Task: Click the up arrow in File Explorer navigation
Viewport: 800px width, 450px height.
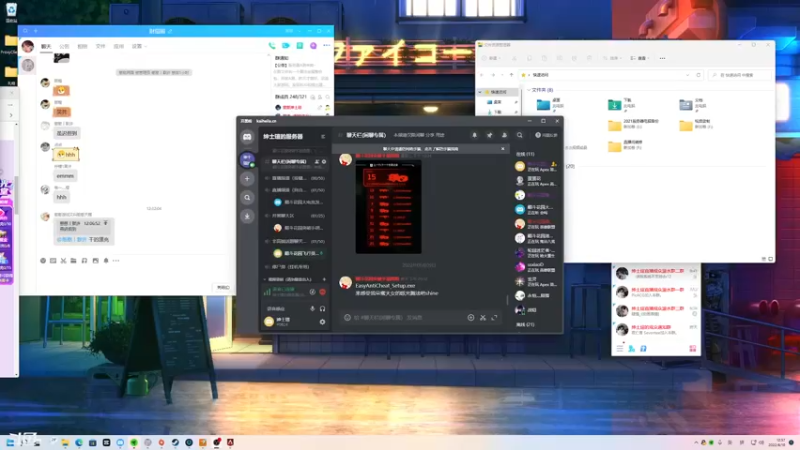Action: 512,75
